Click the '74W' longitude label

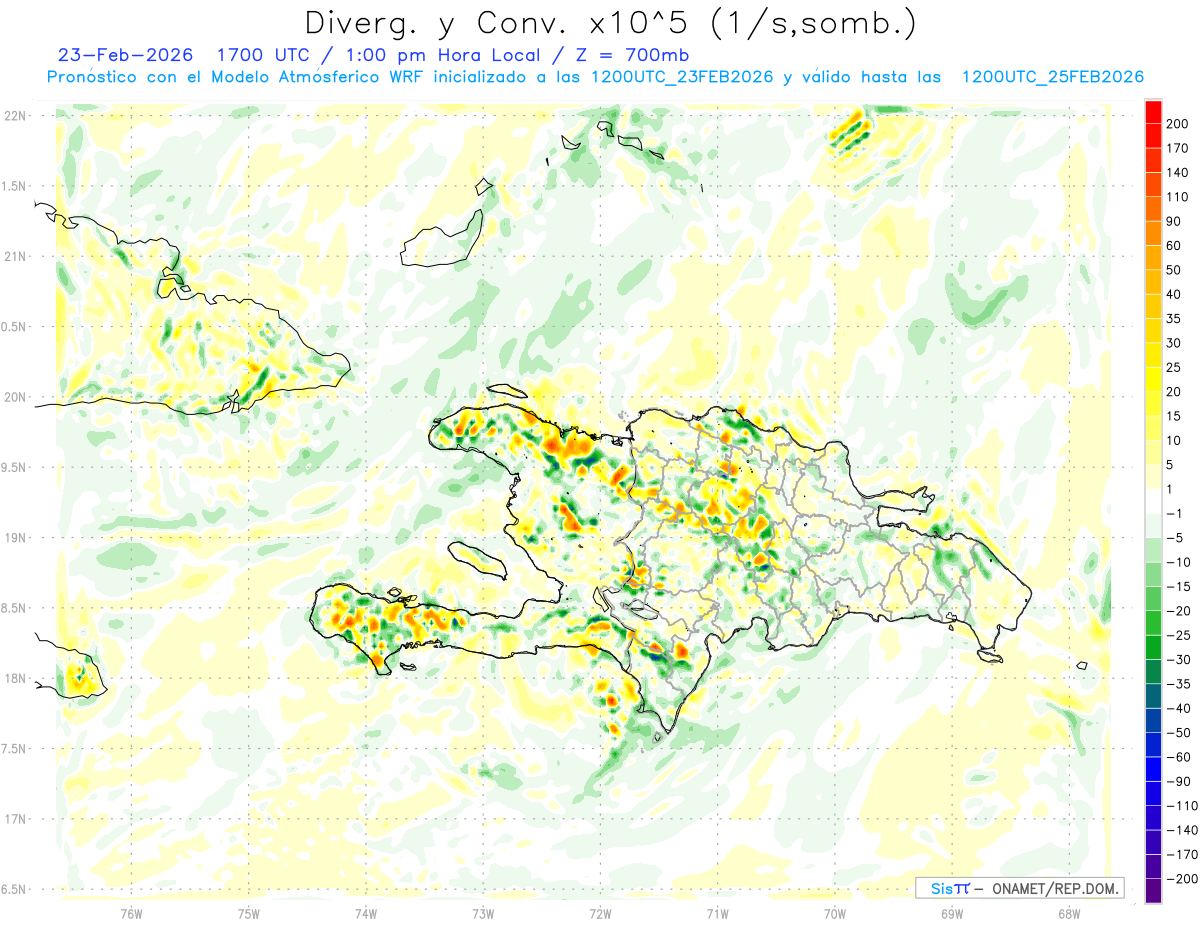(x=366, y=913)
